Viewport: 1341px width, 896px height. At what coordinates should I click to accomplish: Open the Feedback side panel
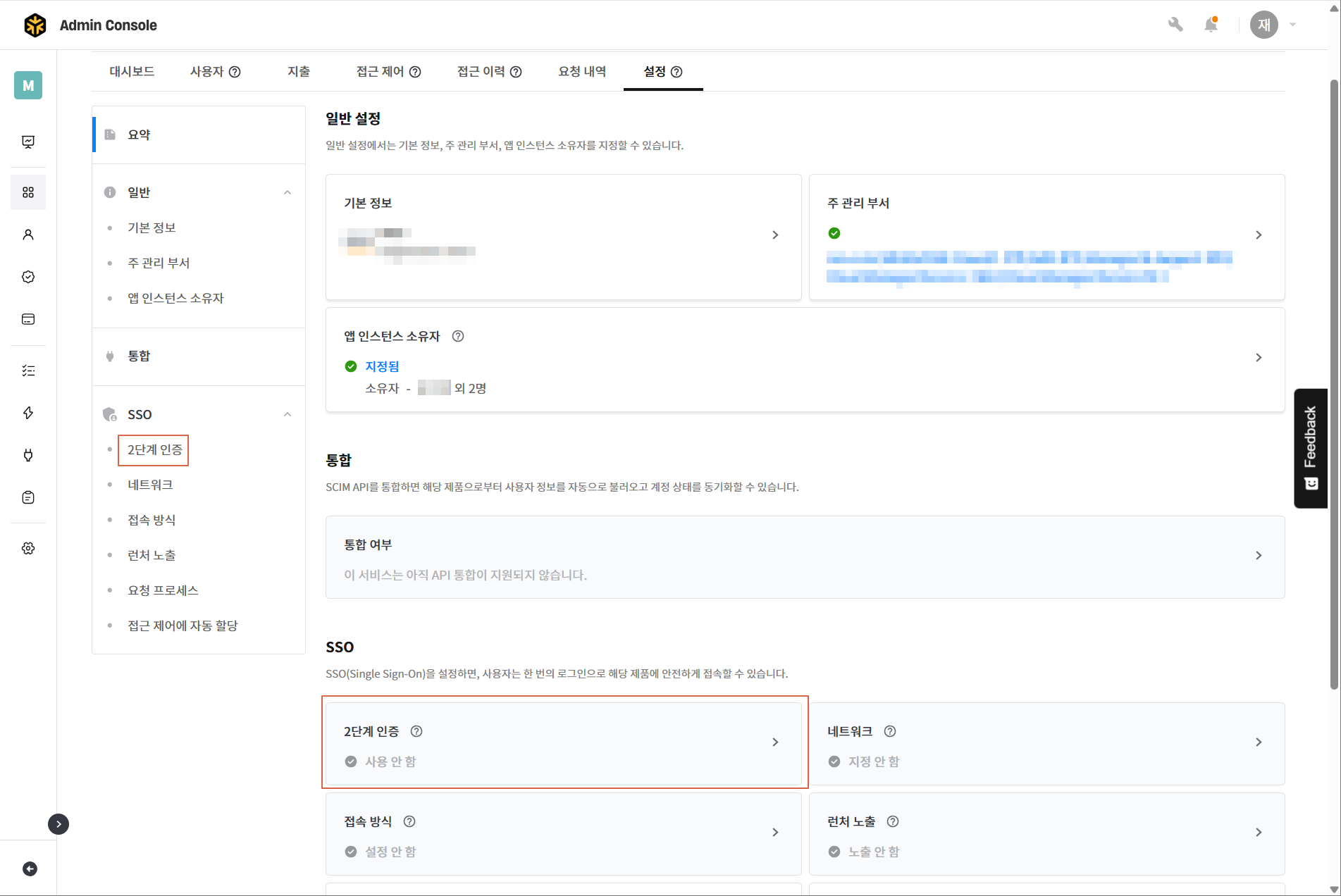pyautogui.click(x=1310, y=448)
